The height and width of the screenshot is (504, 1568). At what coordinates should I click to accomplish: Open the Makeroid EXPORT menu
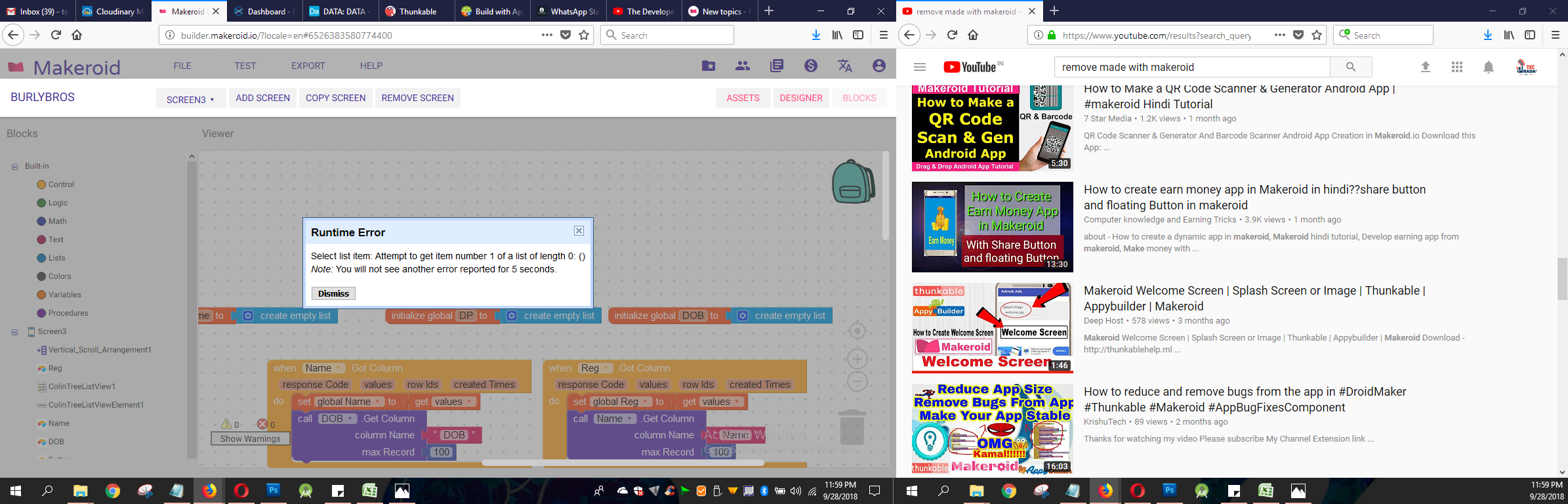tap(308, 66)
